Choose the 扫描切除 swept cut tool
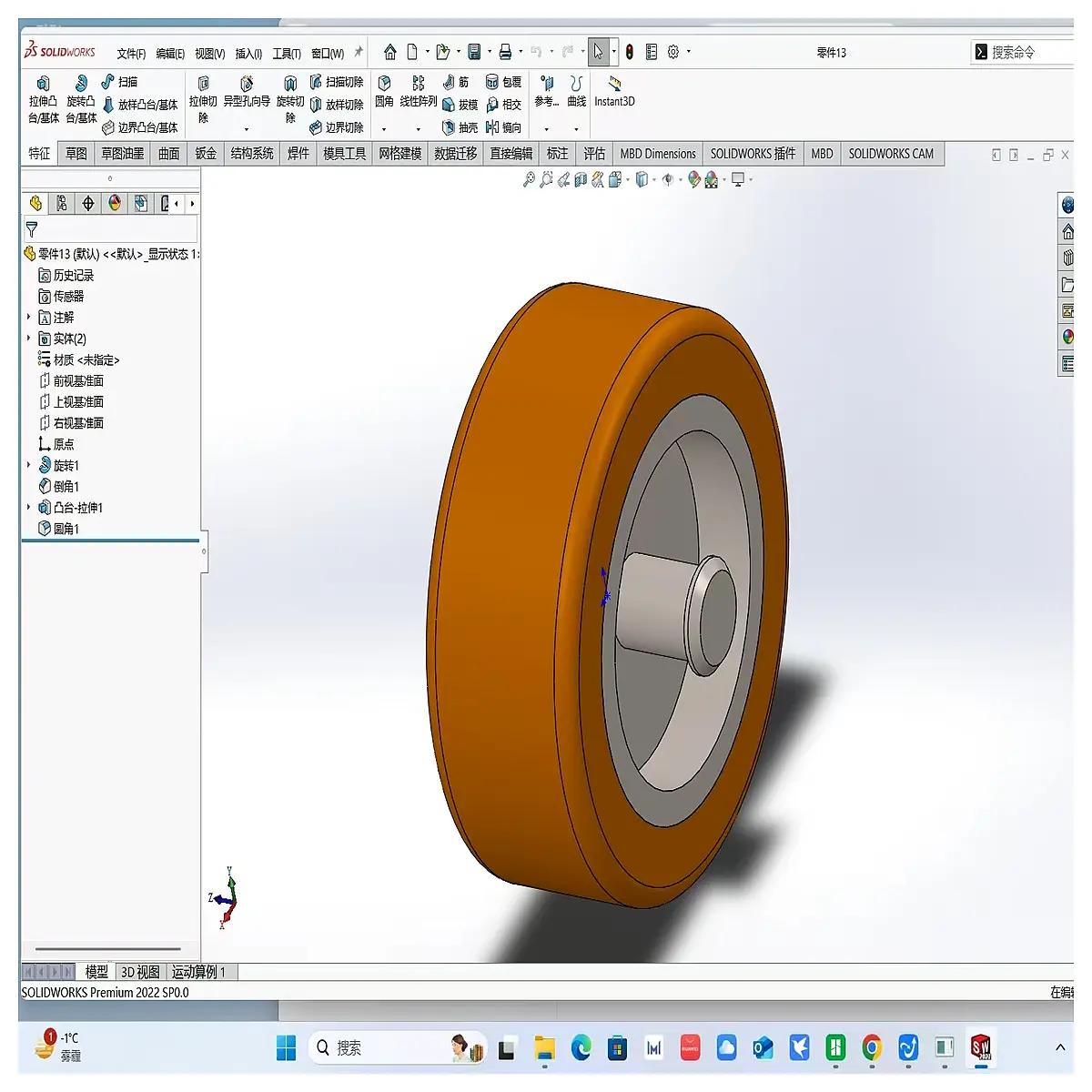The height and width of the screenshot is (1092, 1092). (337, 82)
